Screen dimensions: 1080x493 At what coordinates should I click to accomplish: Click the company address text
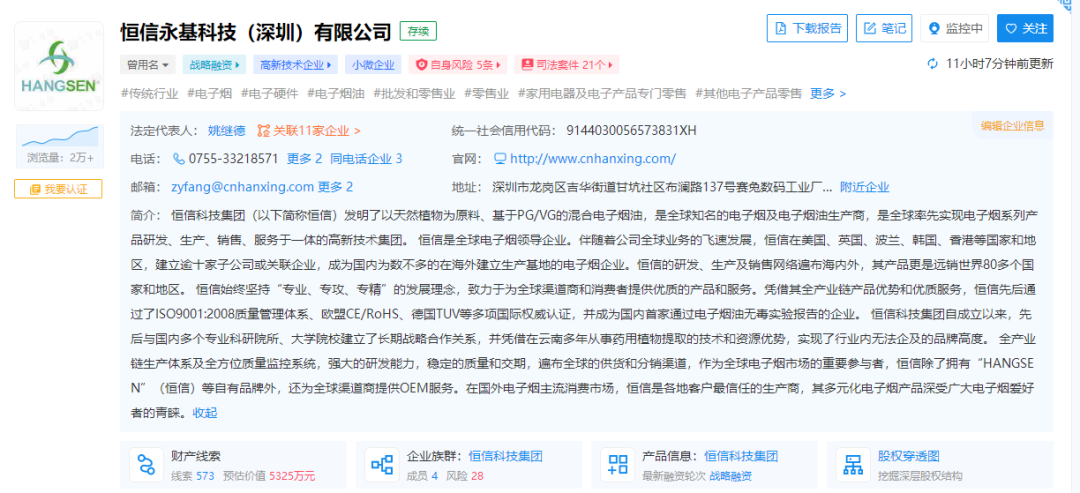664,187
